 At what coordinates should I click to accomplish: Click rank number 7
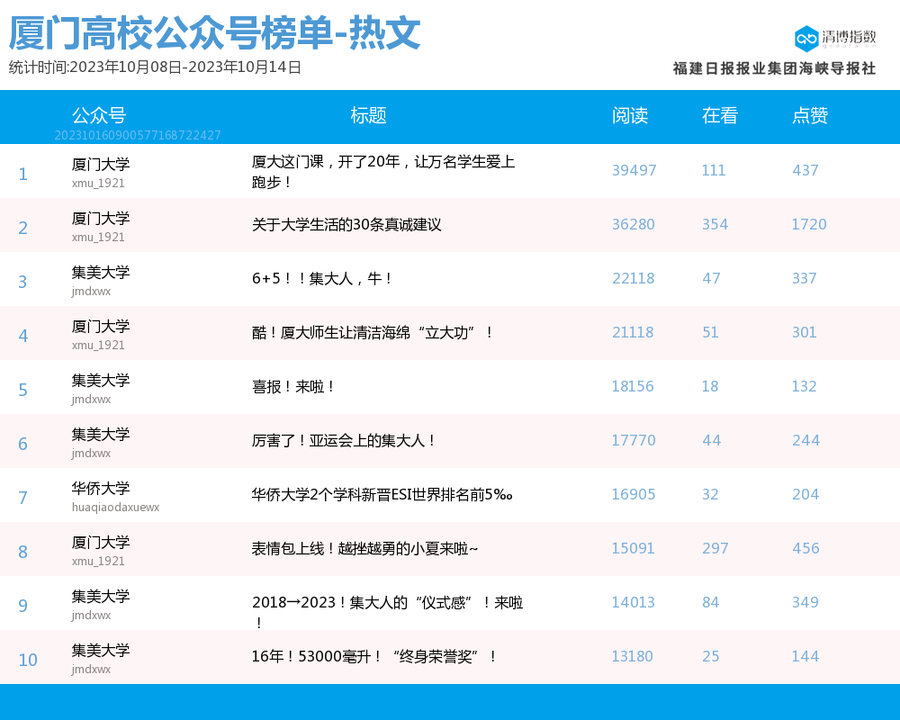[x=23, y=498]
